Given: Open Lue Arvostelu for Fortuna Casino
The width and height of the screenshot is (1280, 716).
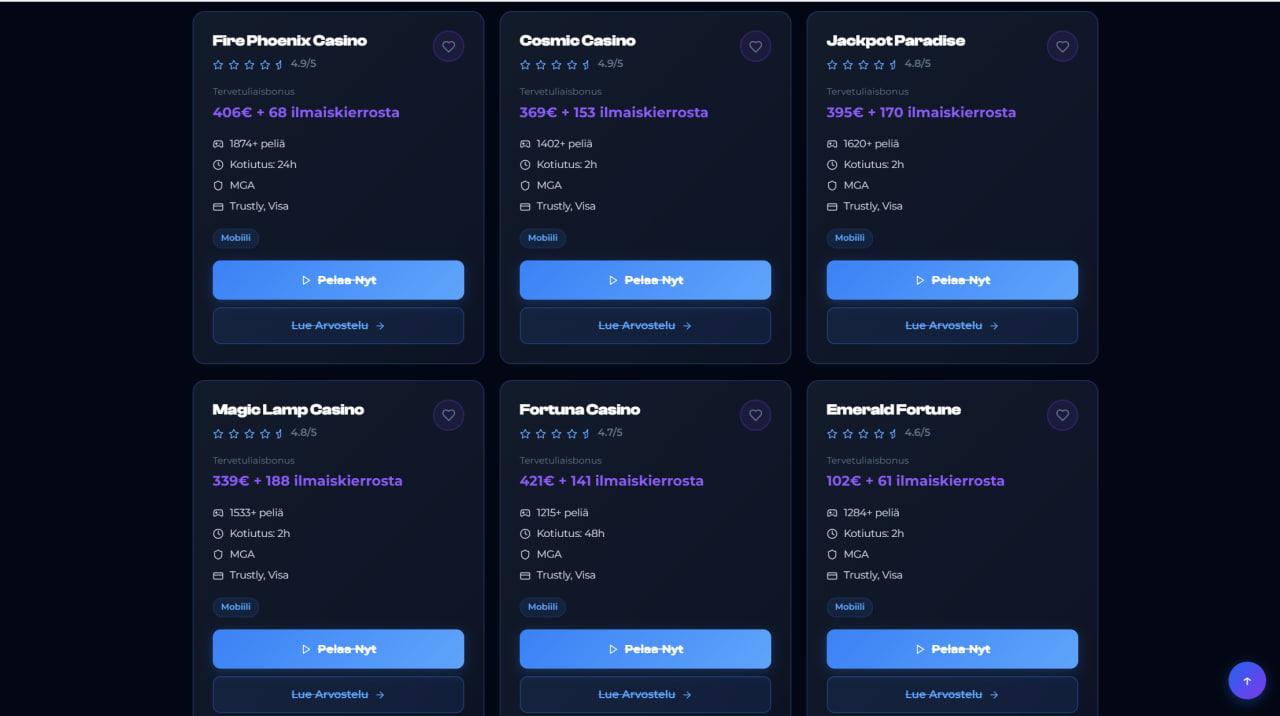Looking at the screenshot, I should pyautogui.click(x=645, y=694).
